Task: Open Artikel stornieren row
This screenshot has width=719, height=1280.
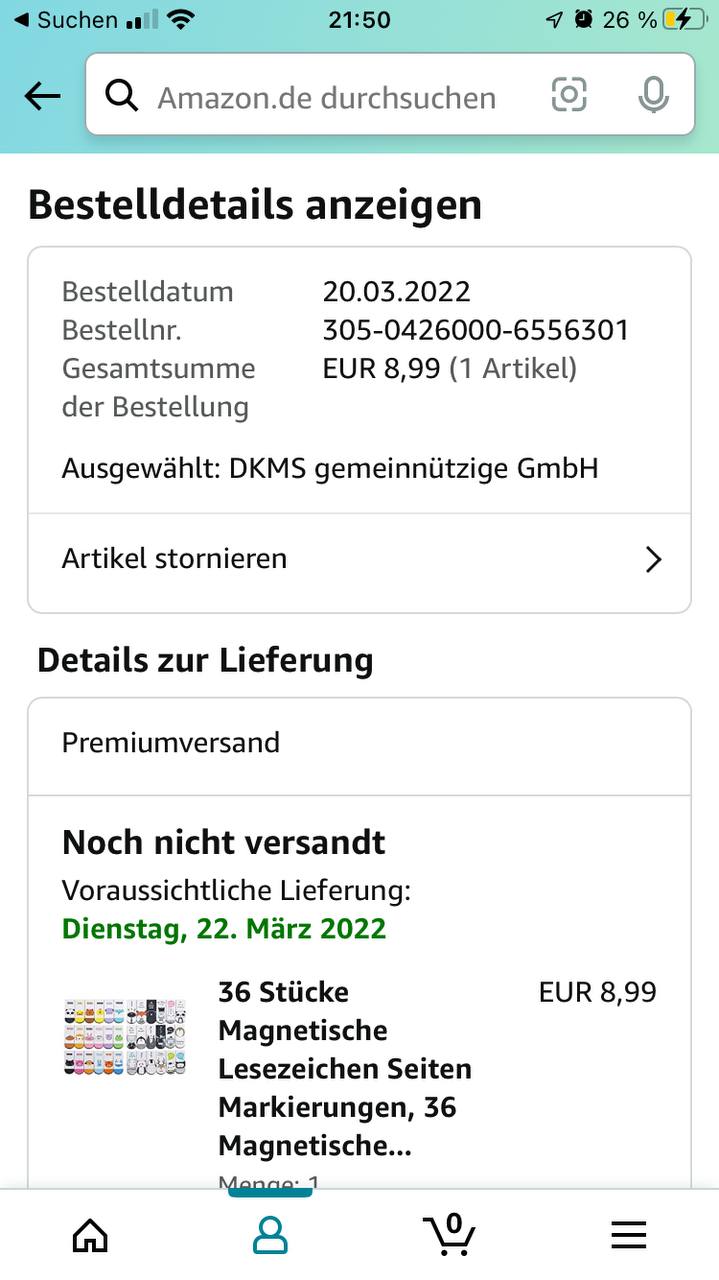Action: click(x=359, y=559)
